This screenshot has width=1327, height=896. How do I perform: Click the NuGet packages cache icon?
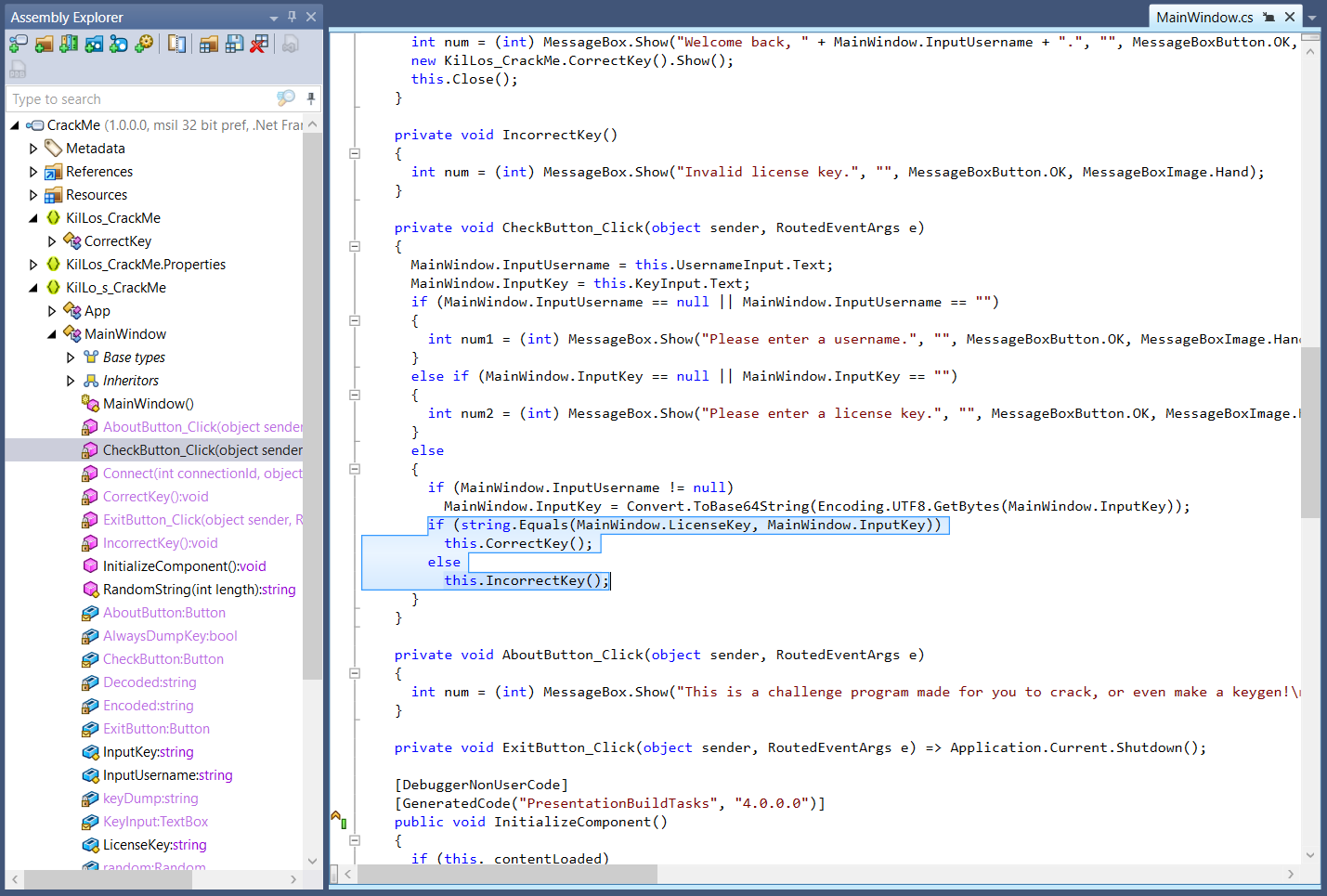pos(119,44)
